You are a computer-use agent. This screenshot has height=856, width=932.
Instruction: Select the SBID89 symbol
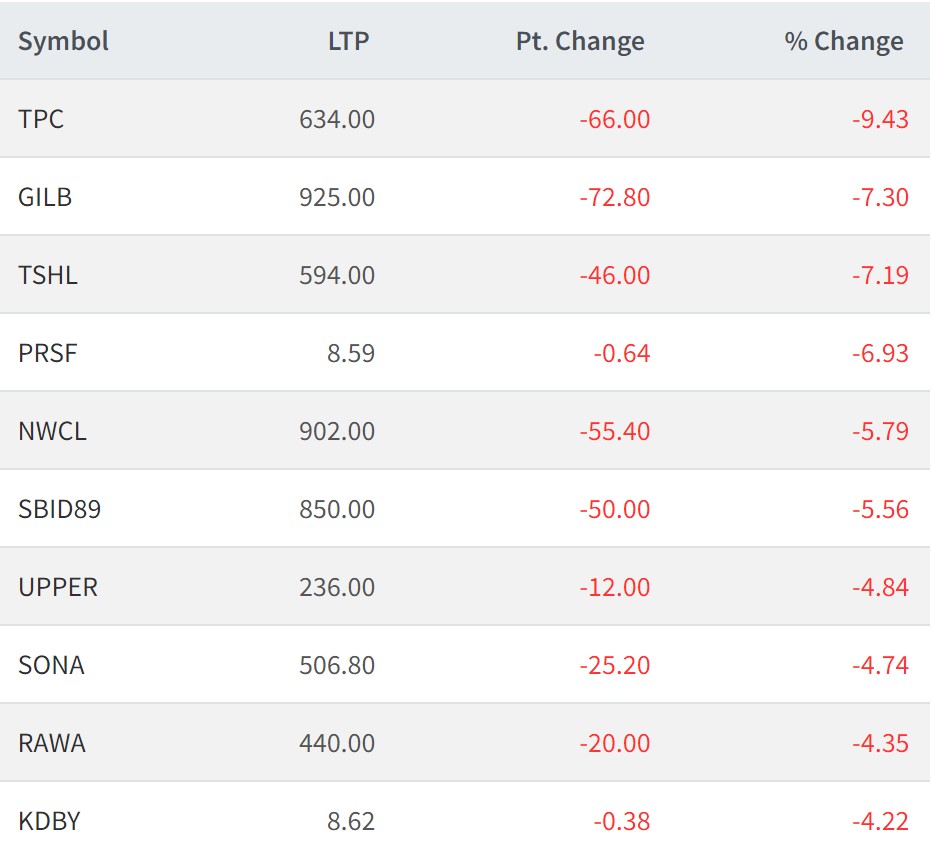pos(59,509)
